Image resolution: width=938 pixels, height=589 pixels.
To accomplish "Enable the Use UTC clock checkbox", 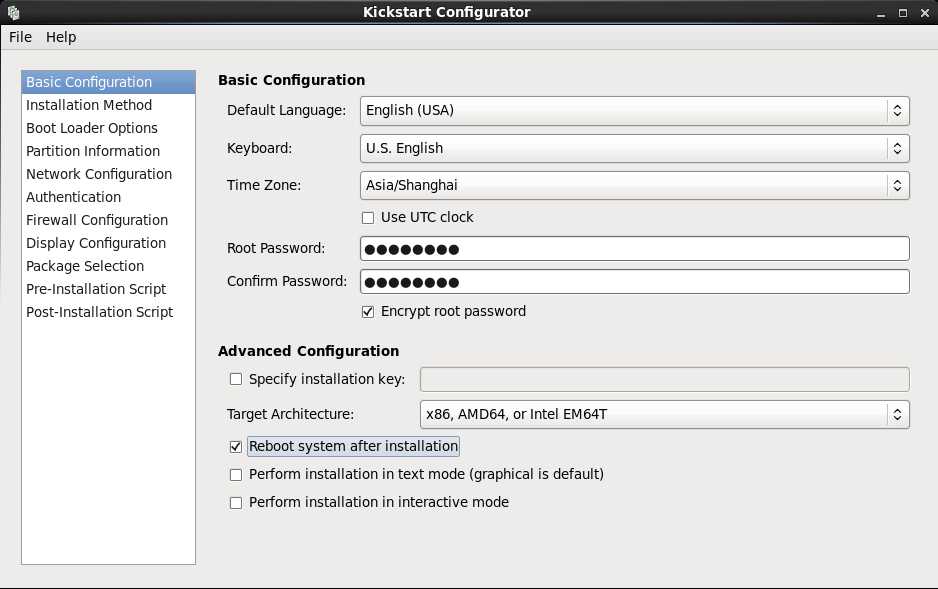I will tap(368, 218).
